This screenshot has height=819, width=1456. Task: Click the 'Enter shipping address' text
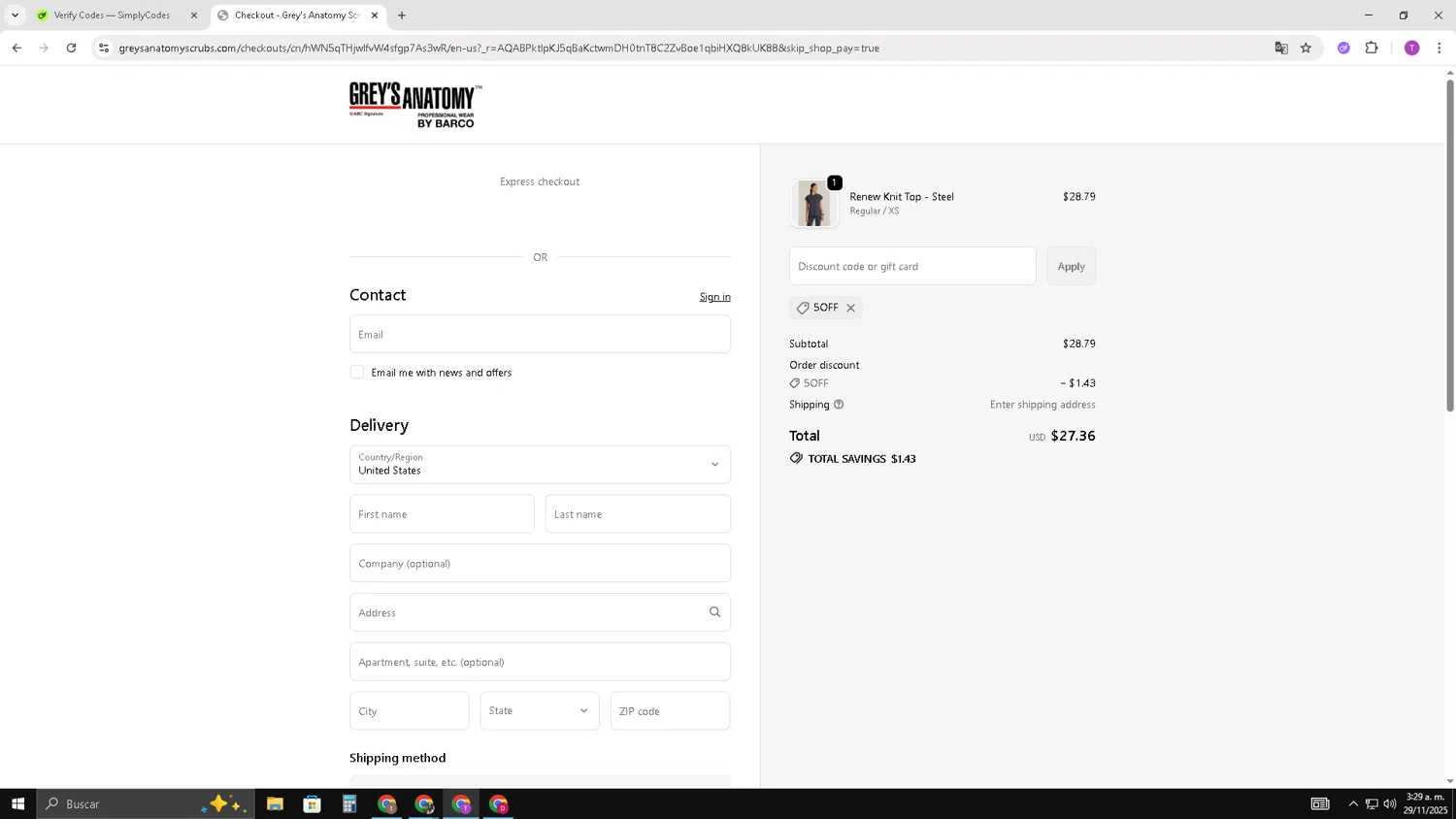click(x=1042, y=405)
